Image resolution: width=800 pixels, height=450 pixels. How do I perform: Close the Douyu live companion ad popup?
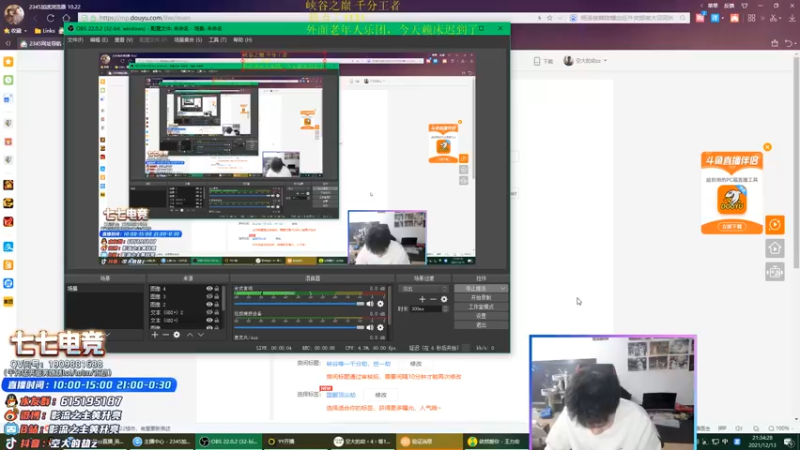767,147
